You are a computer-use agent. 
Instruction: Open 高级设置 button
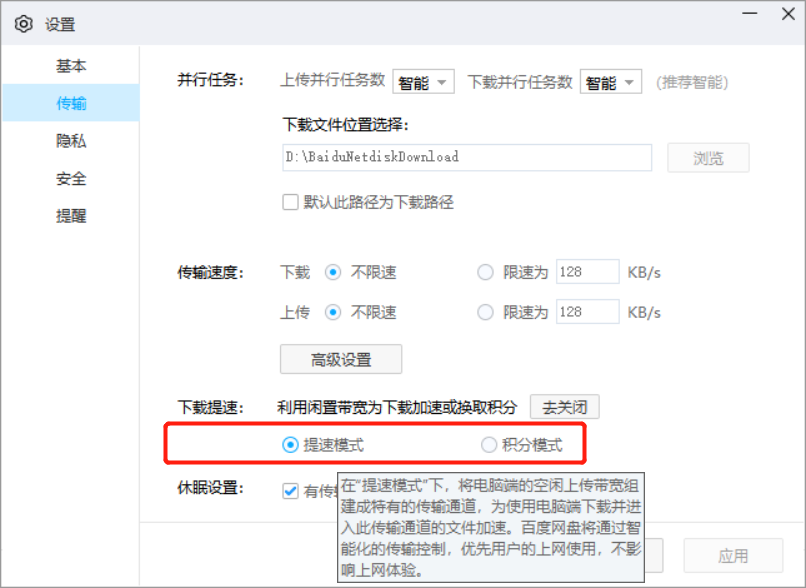(x=341, y=359)
